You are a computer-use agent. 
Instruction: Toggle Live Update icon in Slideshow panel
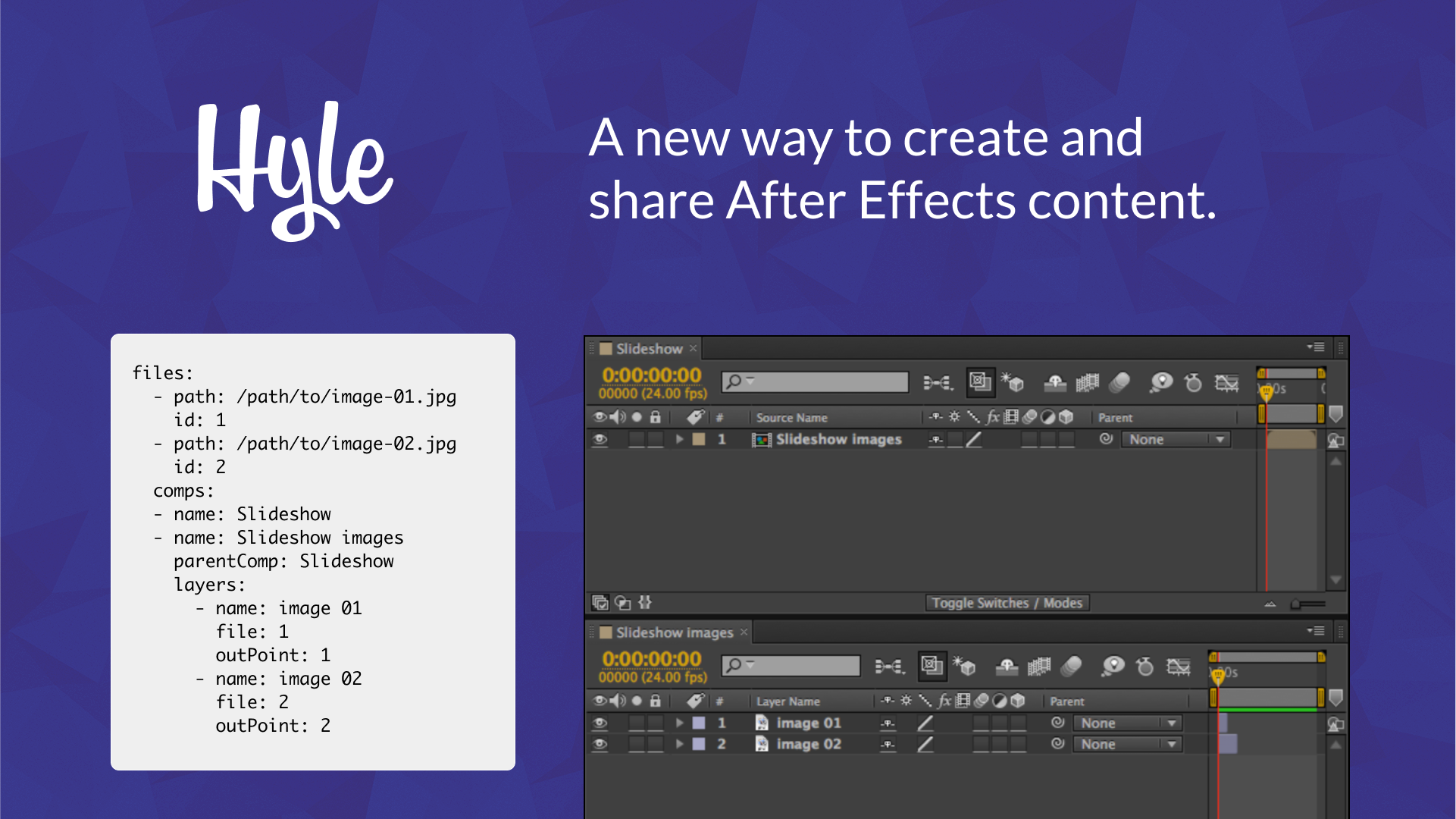980,381
